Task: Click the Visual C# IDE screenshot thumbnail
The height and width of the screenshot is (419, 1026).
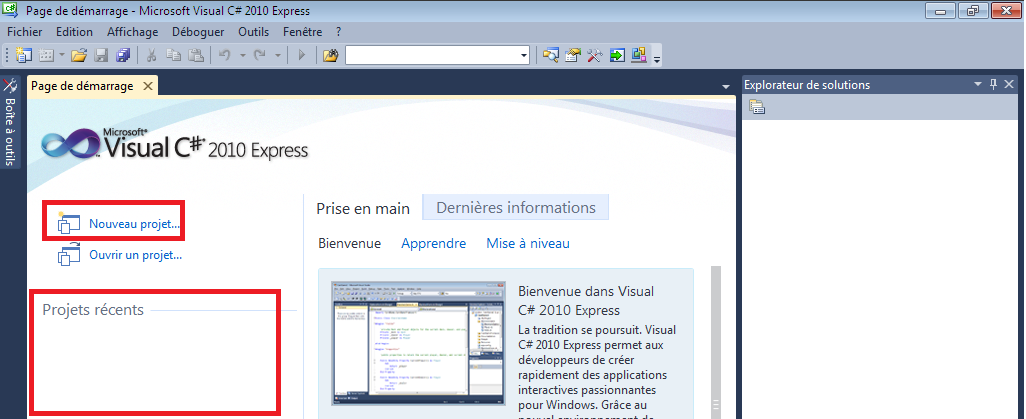Action: coord(419,342)
